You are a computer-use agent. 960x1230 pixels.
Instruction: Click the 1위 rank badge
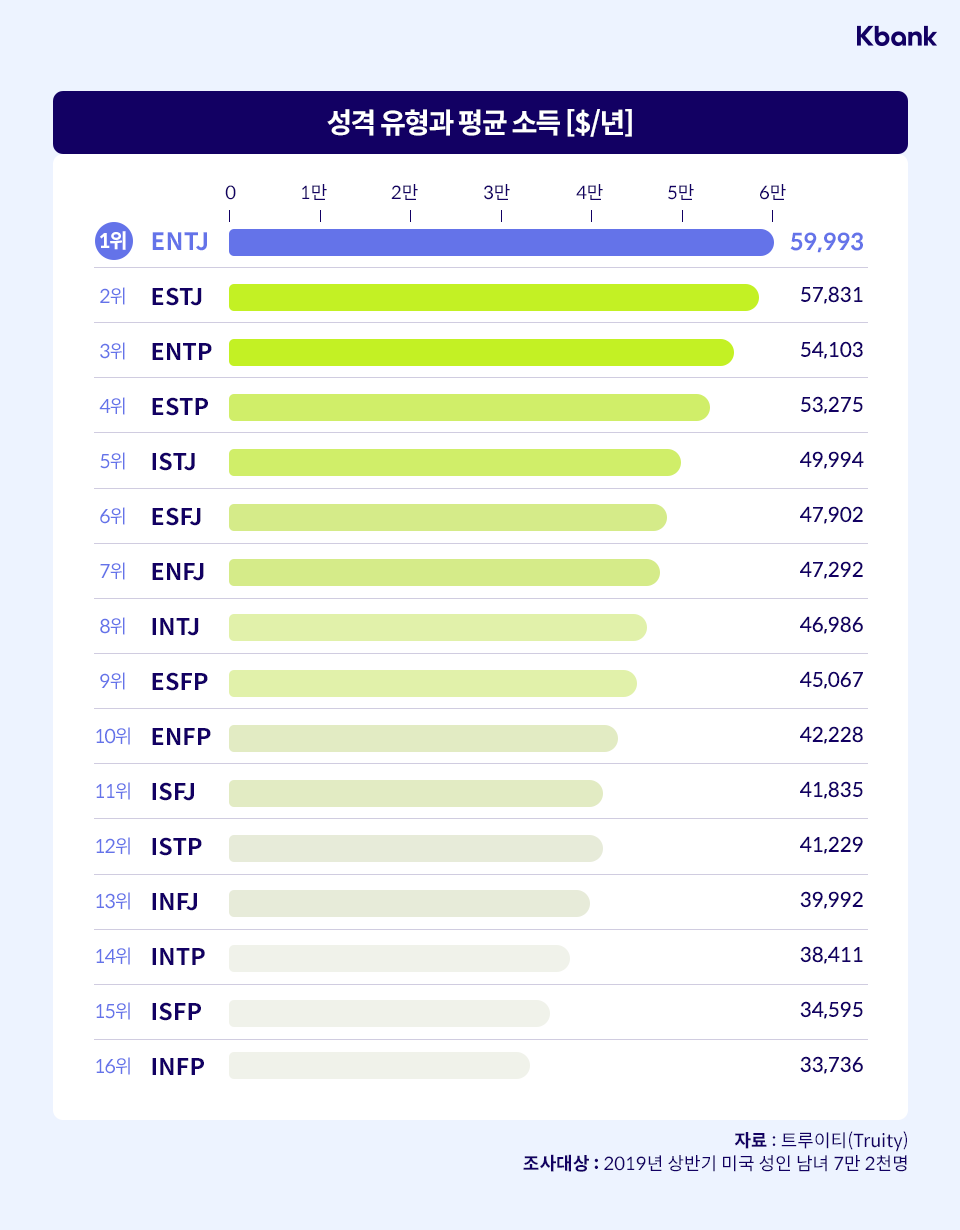pyautogui.click(x=113, y=242)
